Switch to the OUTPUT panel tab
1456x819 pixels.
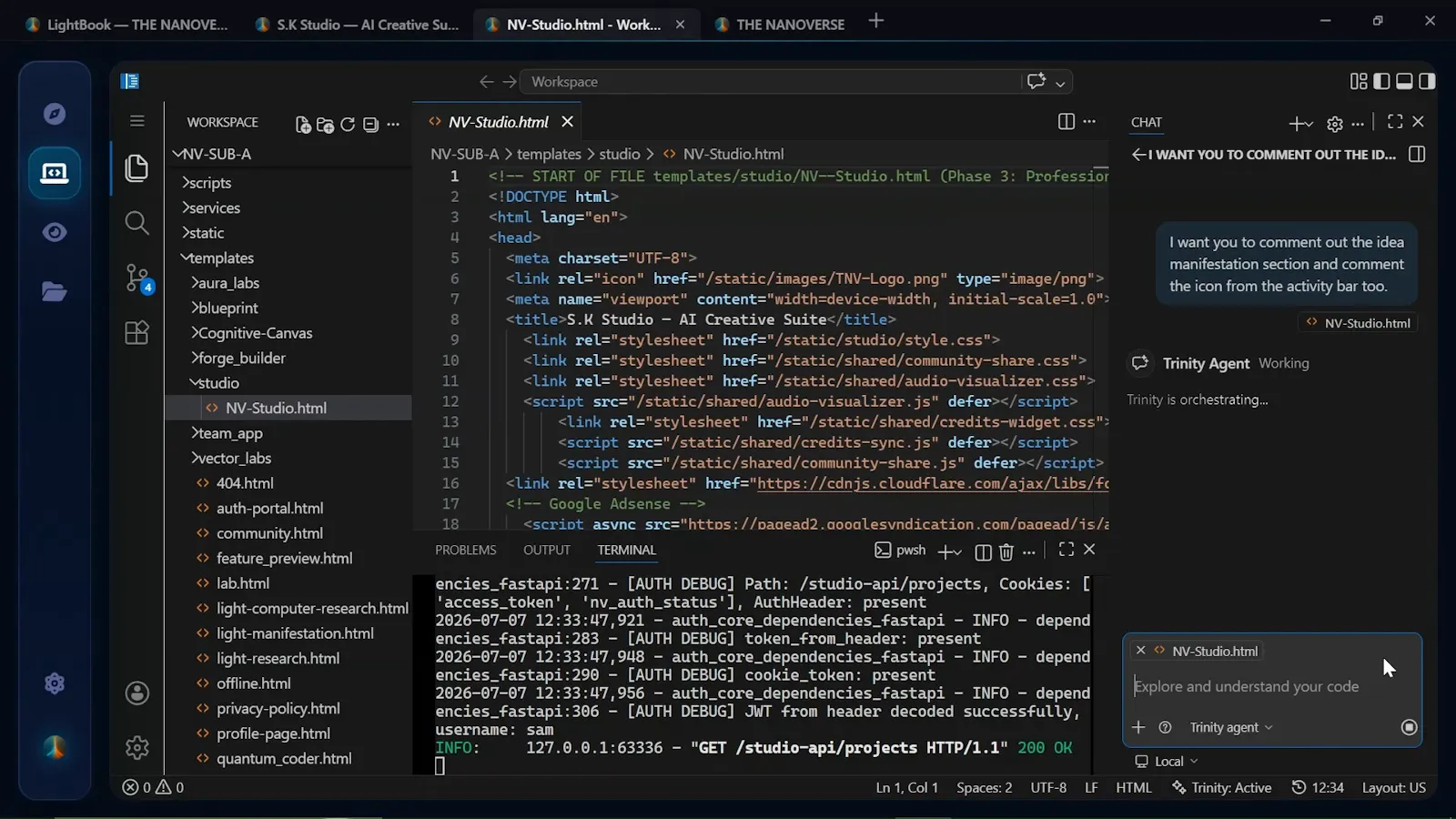tap(547, 550)
